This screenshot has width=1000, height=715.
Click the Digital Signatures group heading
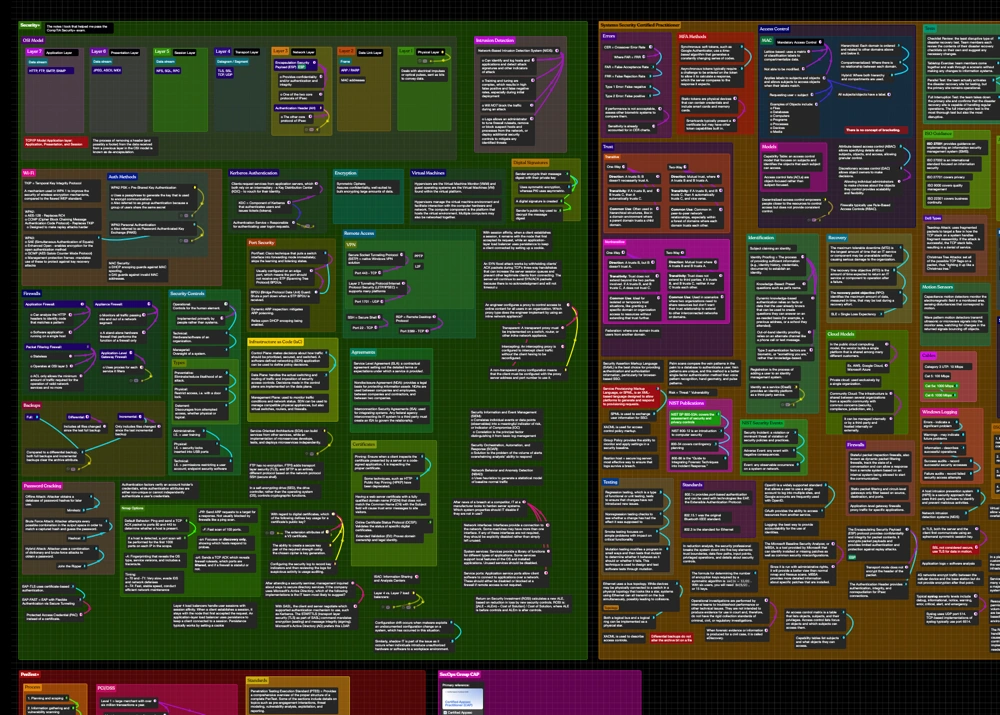pos(531,162)
